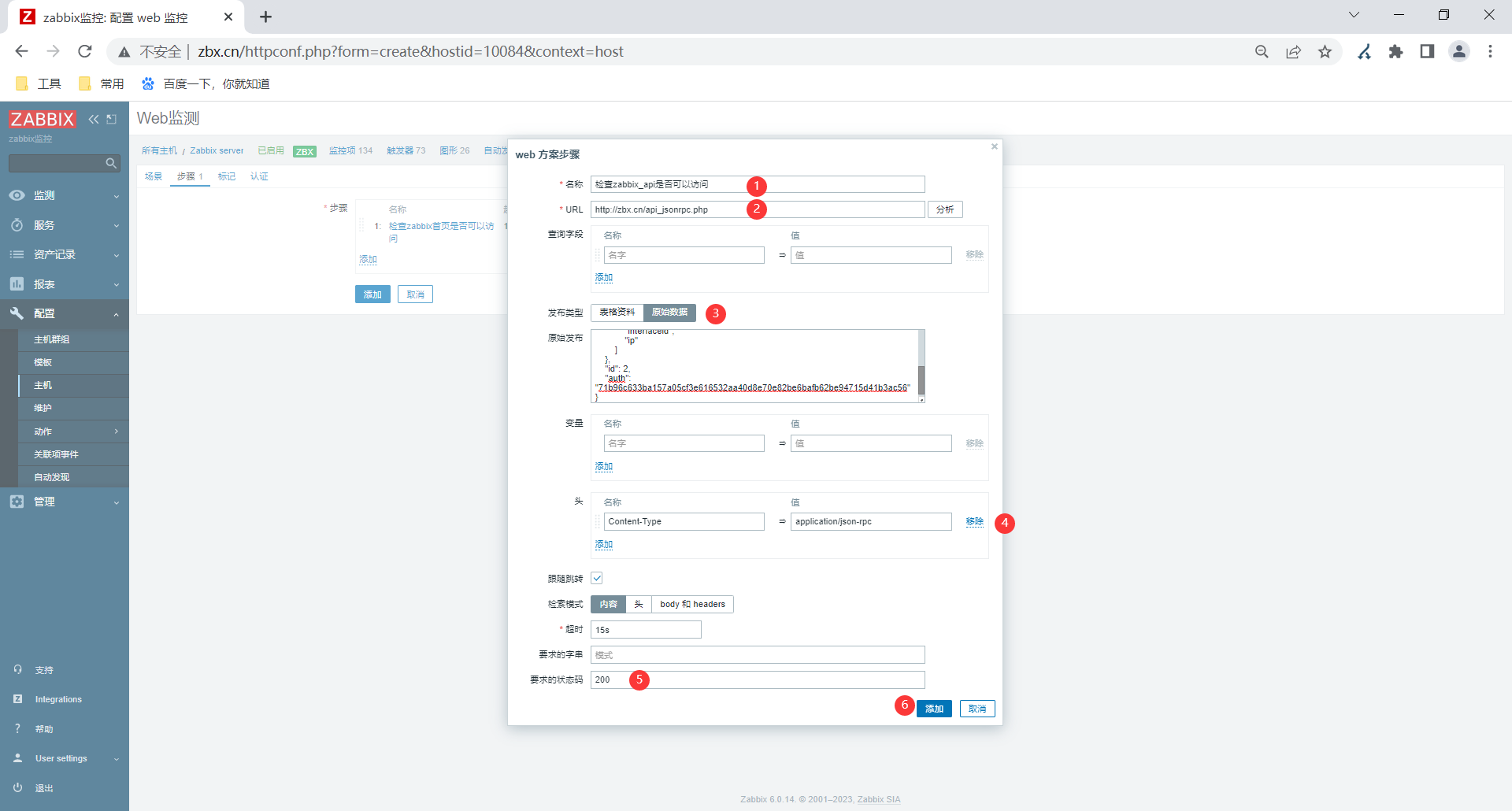Screen dimensions: 1512x811
Task: Switch to the 认证 tab
Action: [x=259, y=176]
